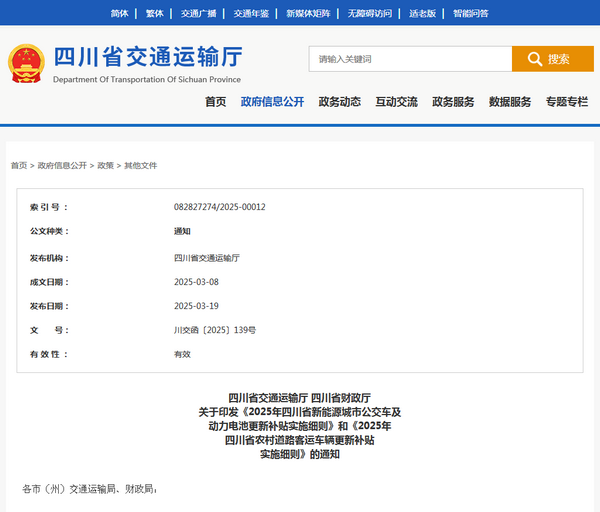600x512 pixels.
Task: Click the national emblem logo
Action: pos(24,63)
